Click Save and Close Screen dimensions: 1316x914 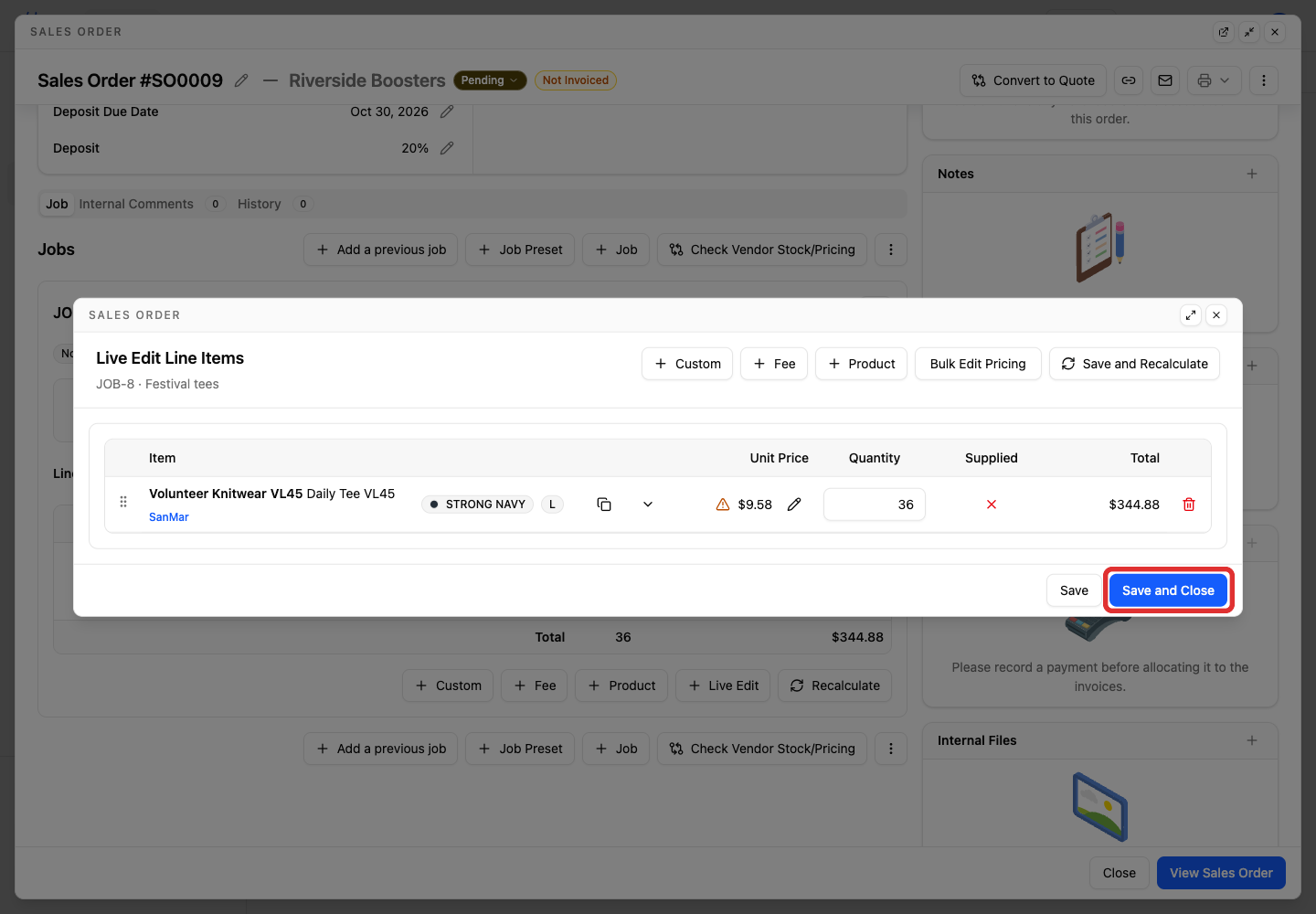click(1168, 590)
